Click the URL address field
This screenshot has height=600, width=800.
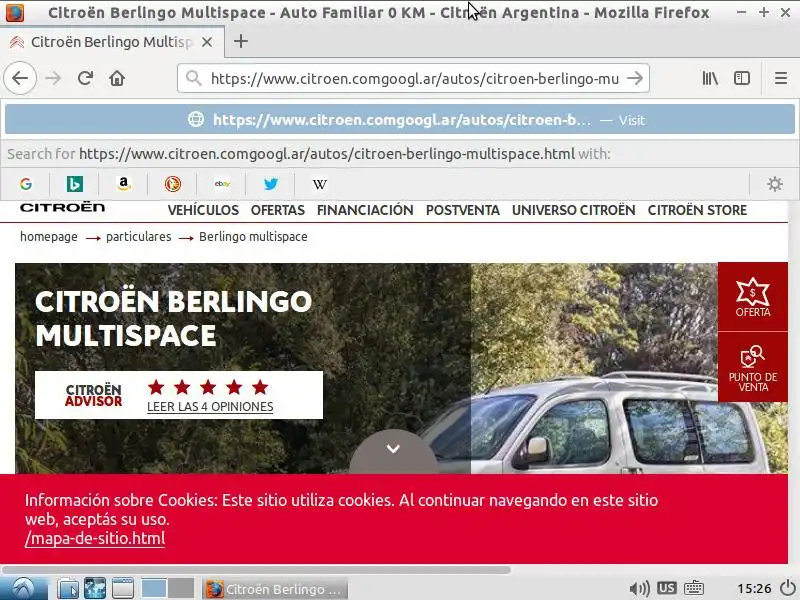414,78
